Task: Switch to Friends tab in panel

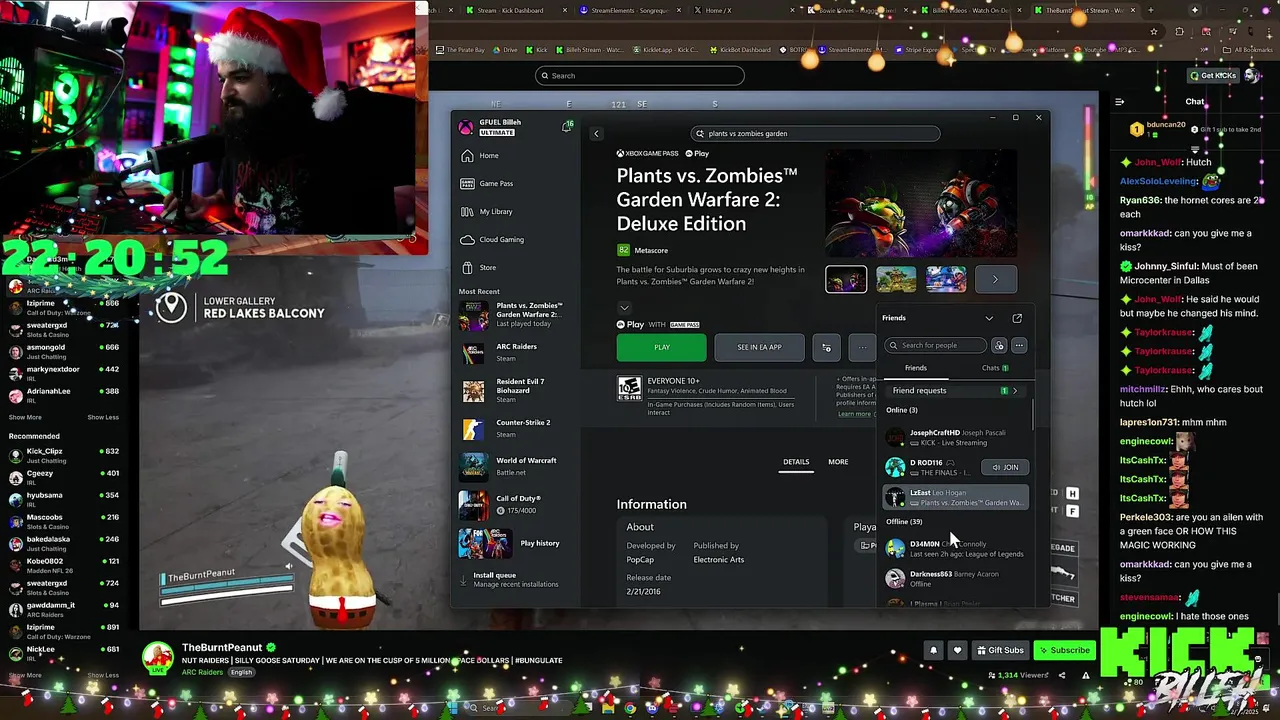Action: click(x=915, y=368)
